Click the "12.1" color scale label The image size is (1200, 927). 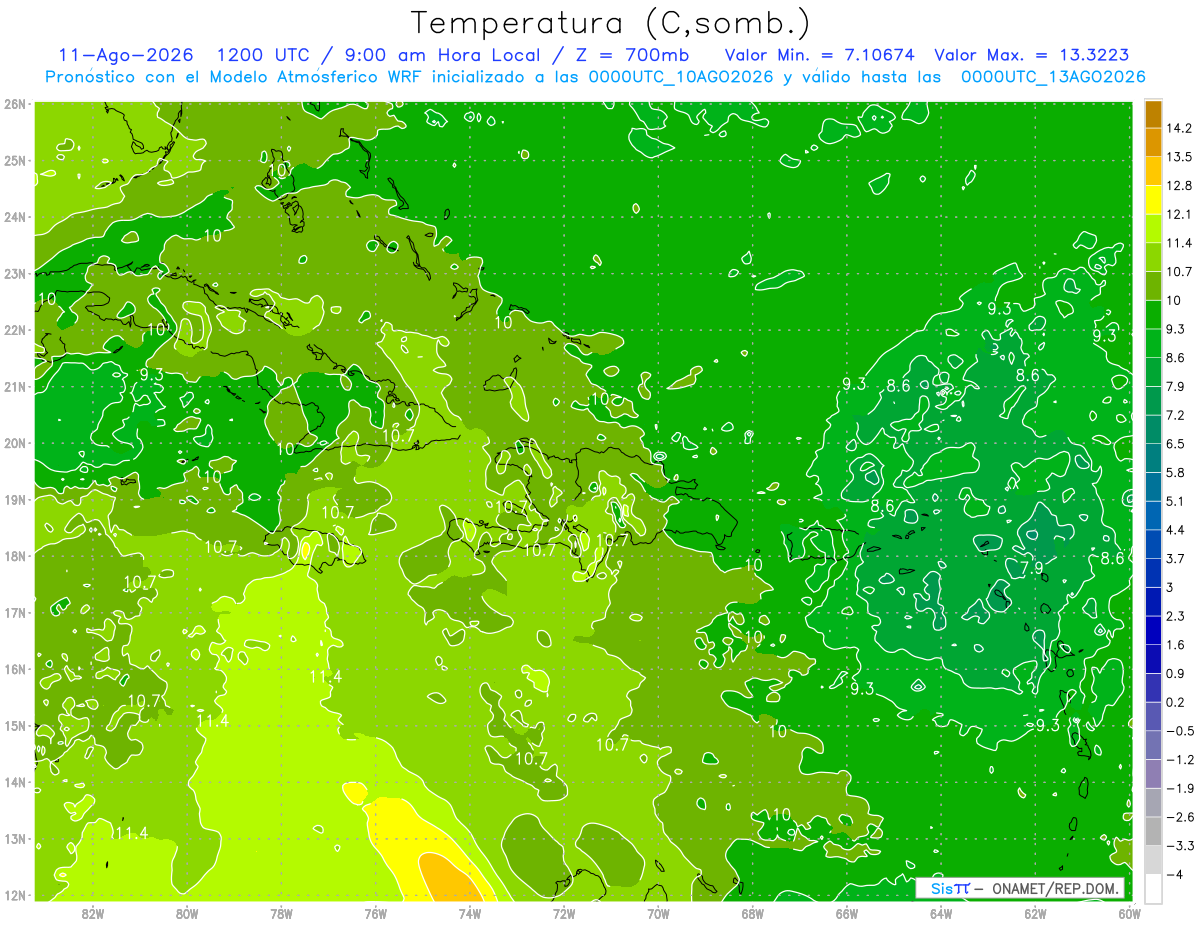click(1179, 214)
